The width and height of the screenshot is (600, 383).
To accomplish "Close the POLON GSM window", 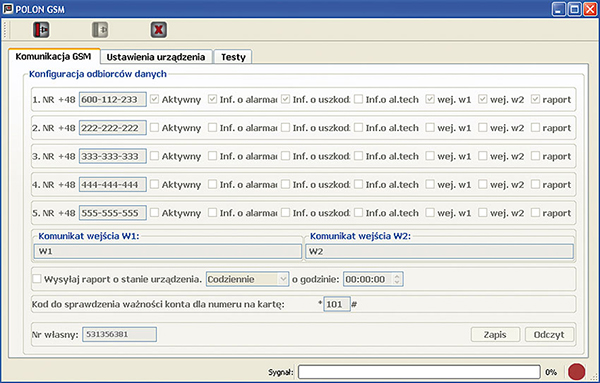I will (590, 9).
